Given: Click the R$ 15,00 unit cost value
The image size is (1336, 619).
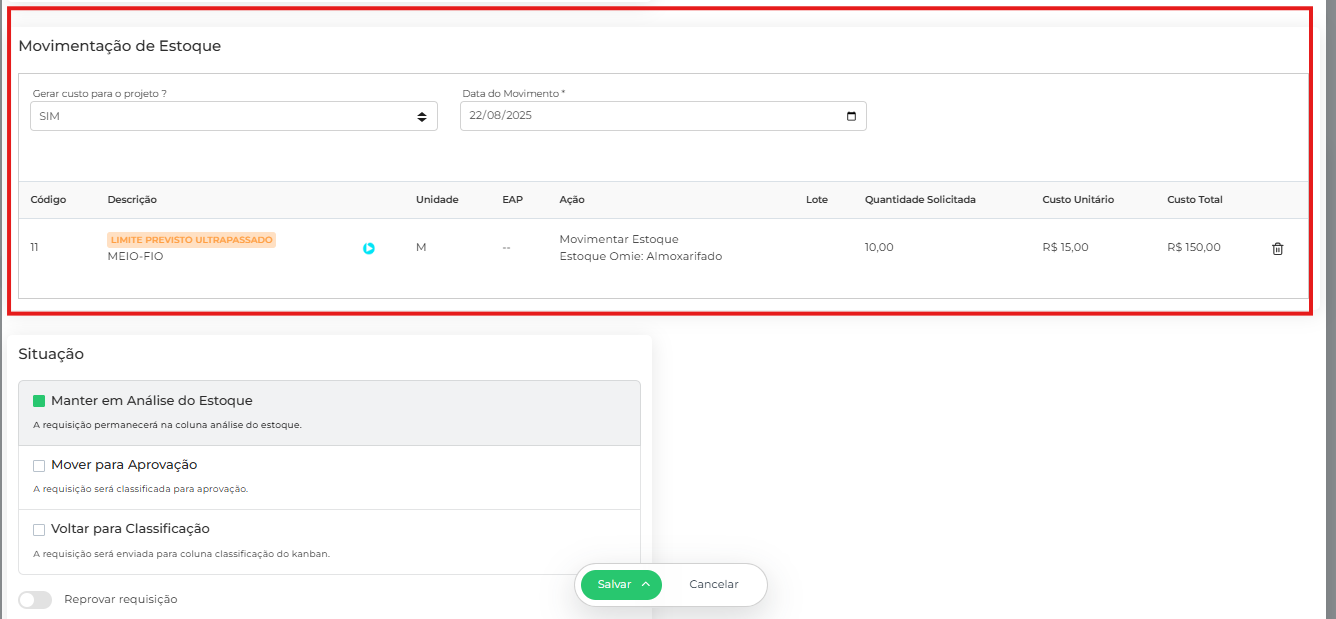Looking at the screenshot, I should pyautogui.click(x=1065, y=248).
